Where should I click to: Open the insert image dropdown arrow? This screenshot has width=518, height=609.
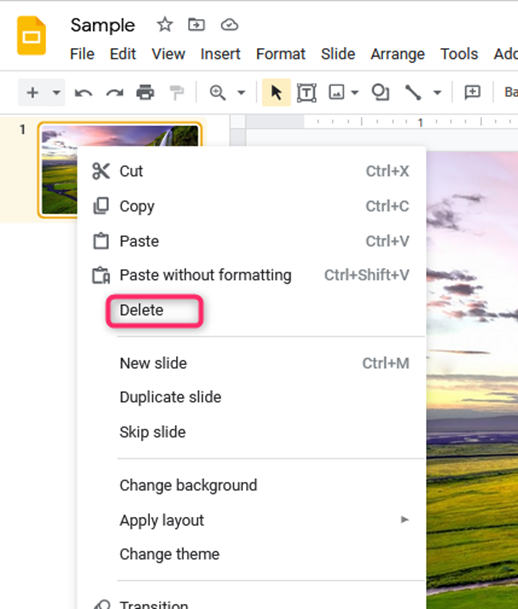coord(355,93)
